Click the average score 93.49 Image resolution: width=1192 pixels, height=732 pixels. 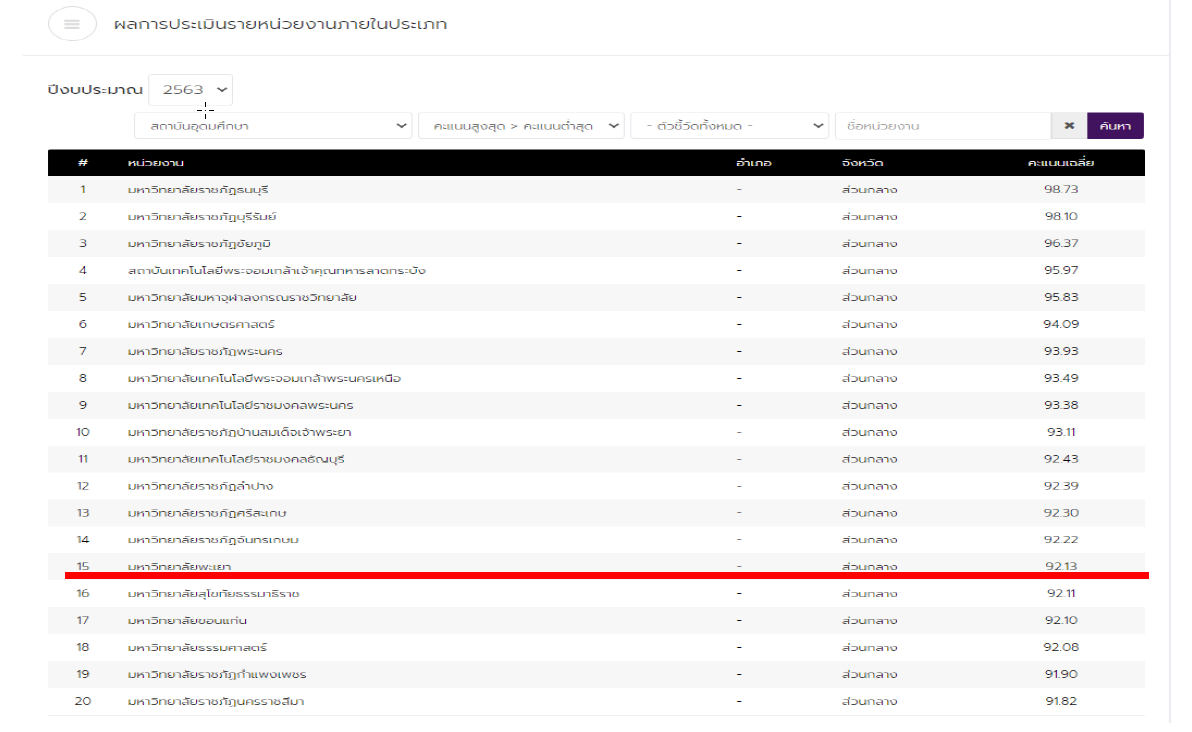1061,379
